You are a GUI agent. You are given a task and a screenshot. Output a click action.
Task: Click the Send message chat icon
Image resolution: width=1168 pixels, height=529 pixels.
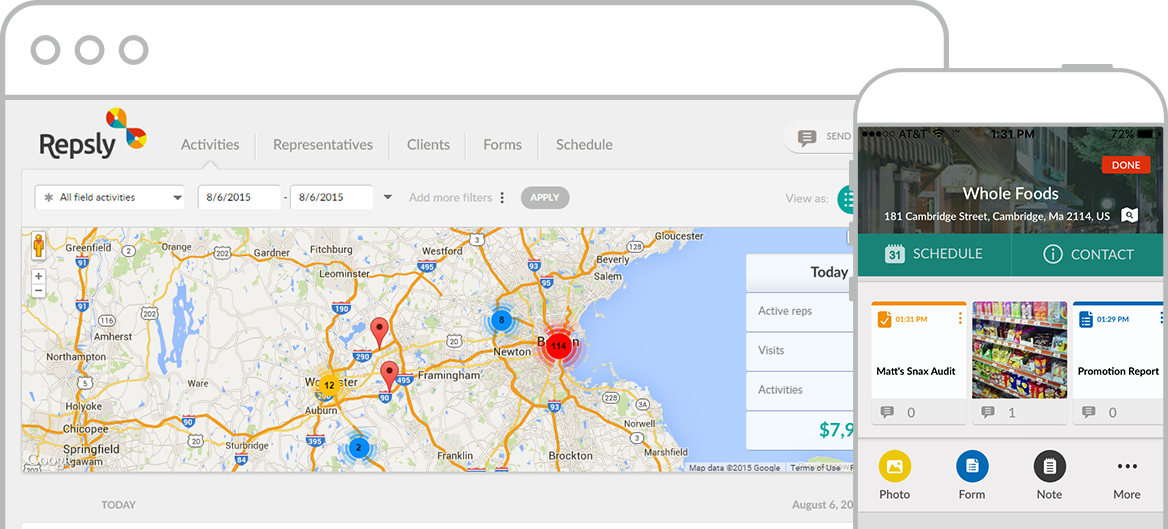tap(807, 138)
